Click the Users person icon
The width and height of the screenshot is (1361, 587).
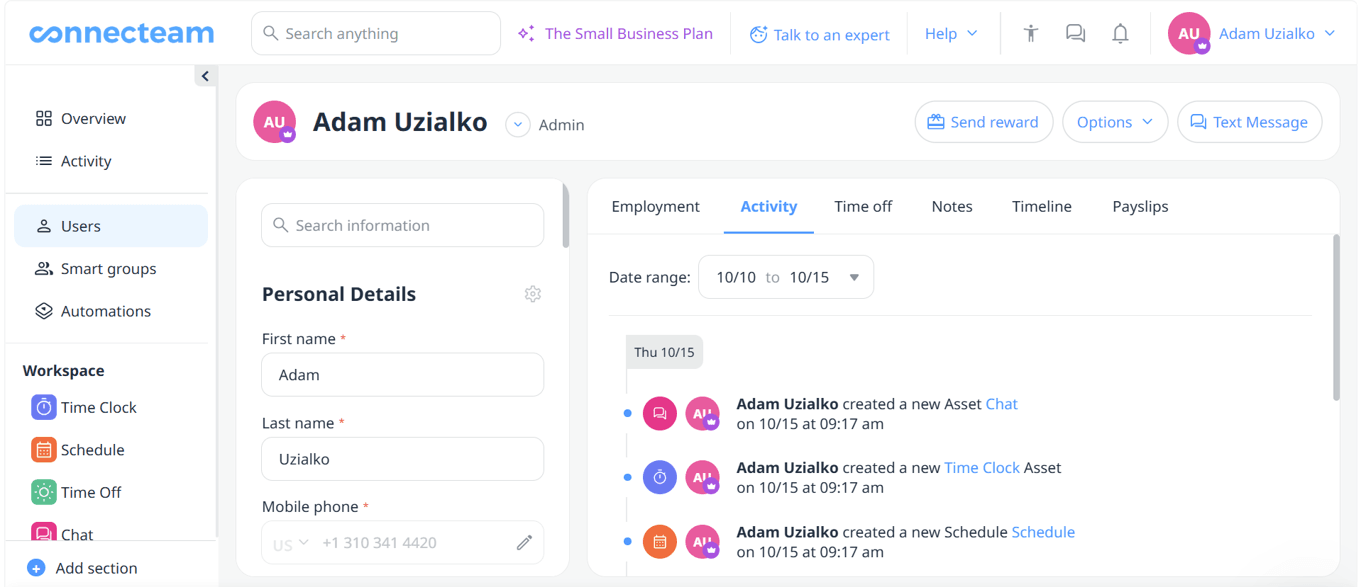pyautogui.click(x=43, y=226)
